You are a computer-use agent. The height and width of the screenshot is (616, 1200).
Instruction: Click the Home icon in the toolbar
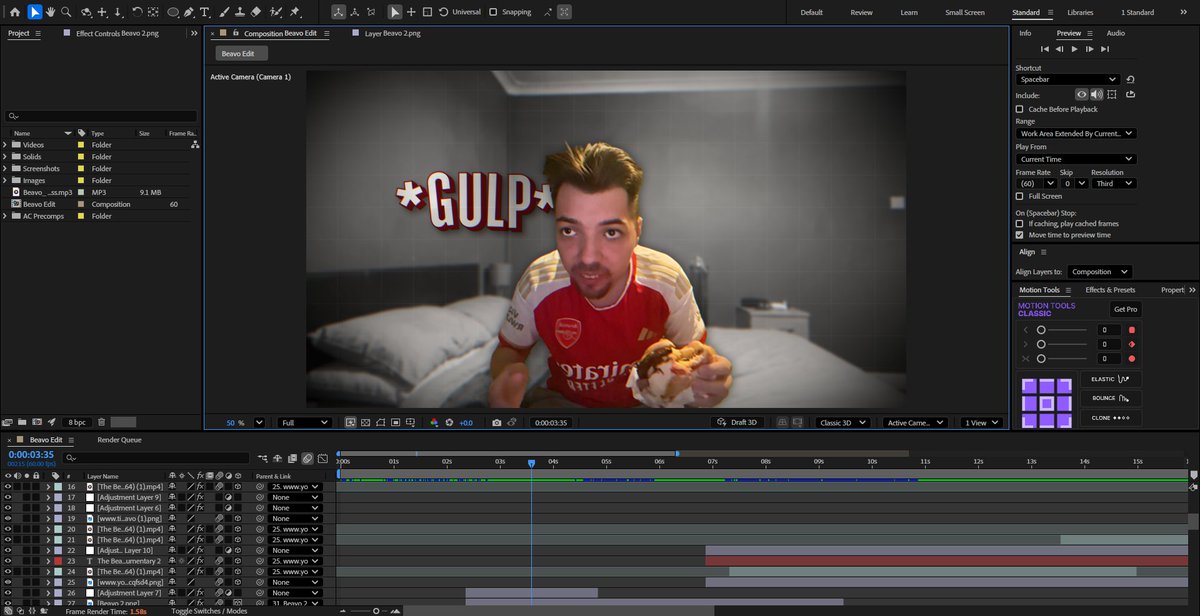click(x=14, y=12)
